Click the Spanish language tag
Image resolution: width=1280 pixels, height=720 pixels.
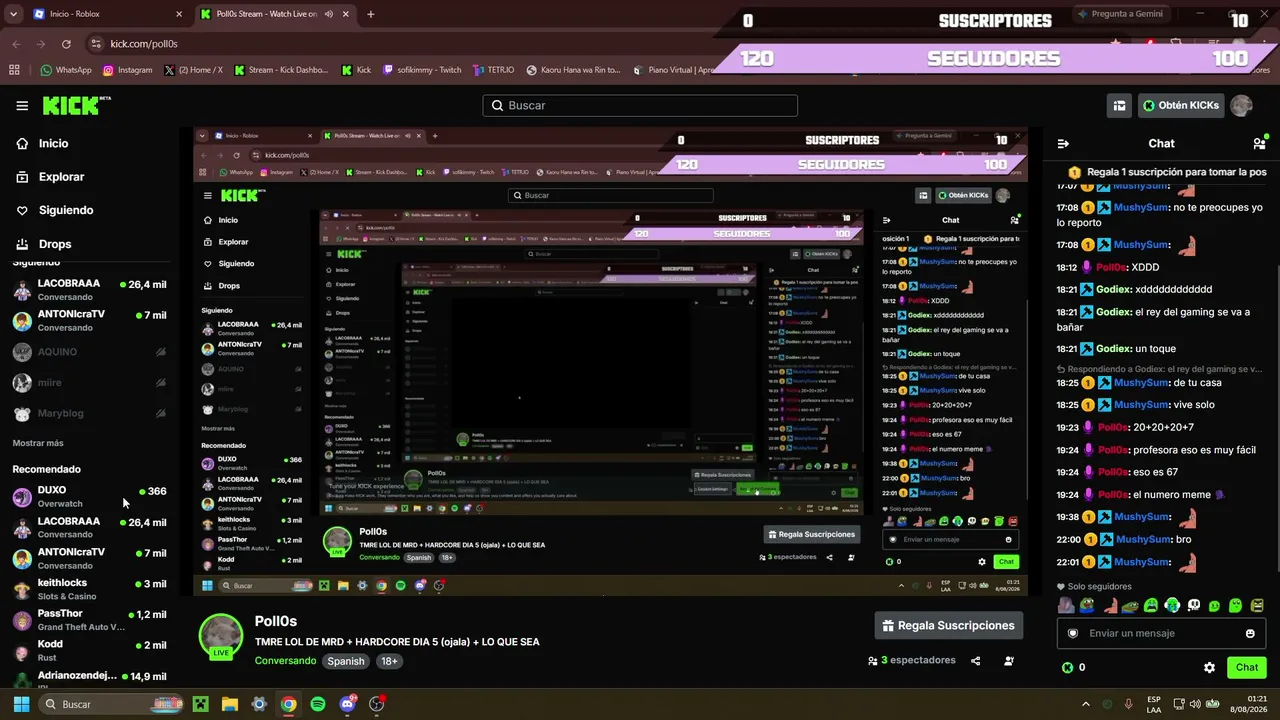pos(346,661)
